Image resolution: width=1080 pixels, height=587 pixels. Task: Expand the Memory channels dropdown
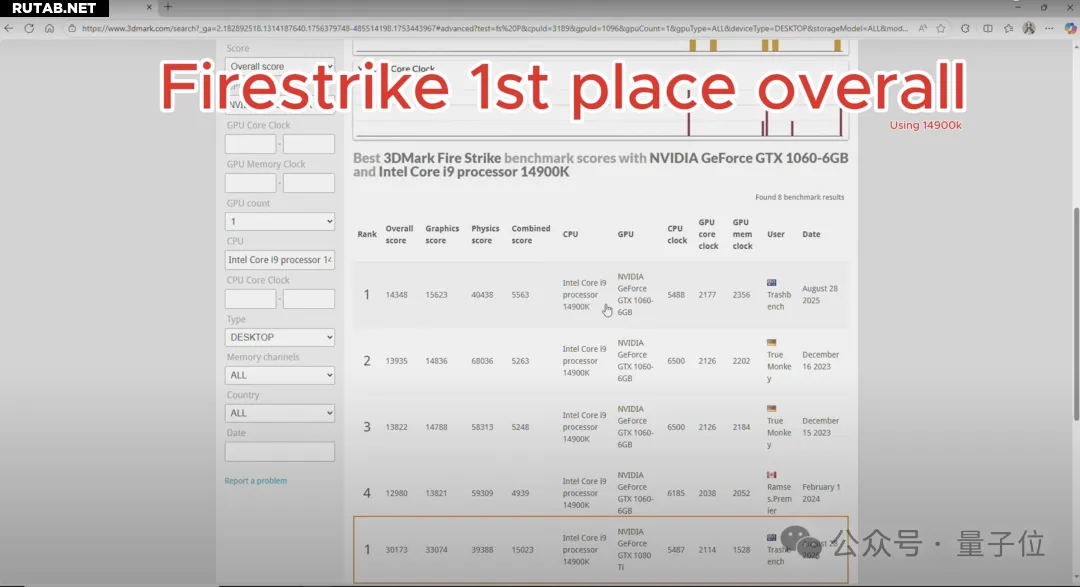[x=280, y=375]
